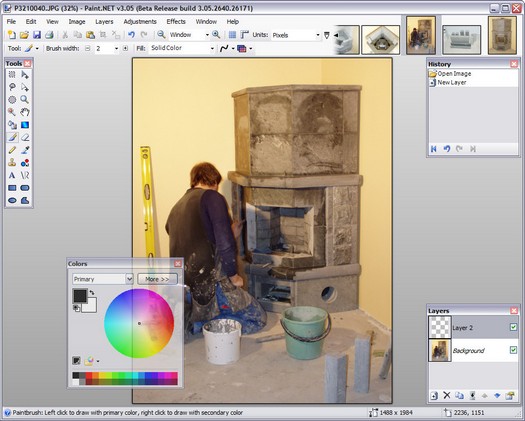
Task: Pick a hue on the color wheel
Action: click(139, 324)
